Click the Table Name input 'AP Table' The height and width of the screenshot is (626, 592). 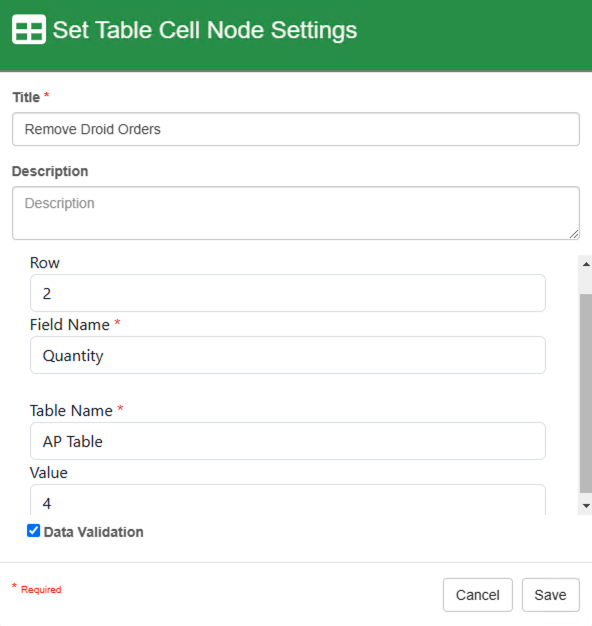pyautogui.click(x=288, y=441)
